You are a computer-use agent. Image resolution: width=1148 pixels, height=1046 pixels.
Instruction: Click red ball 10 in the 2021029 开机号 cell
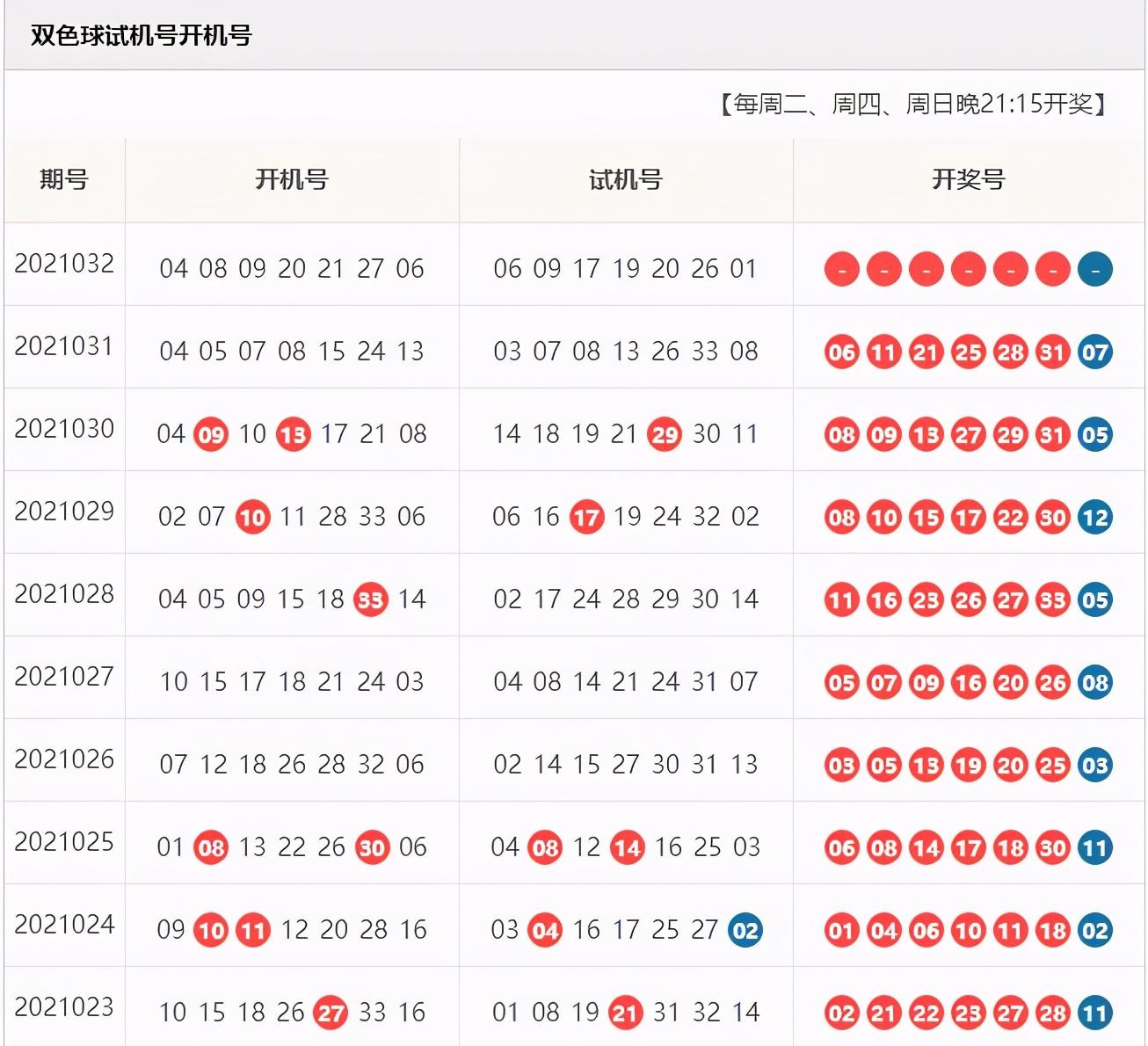[x=252, y=518]
